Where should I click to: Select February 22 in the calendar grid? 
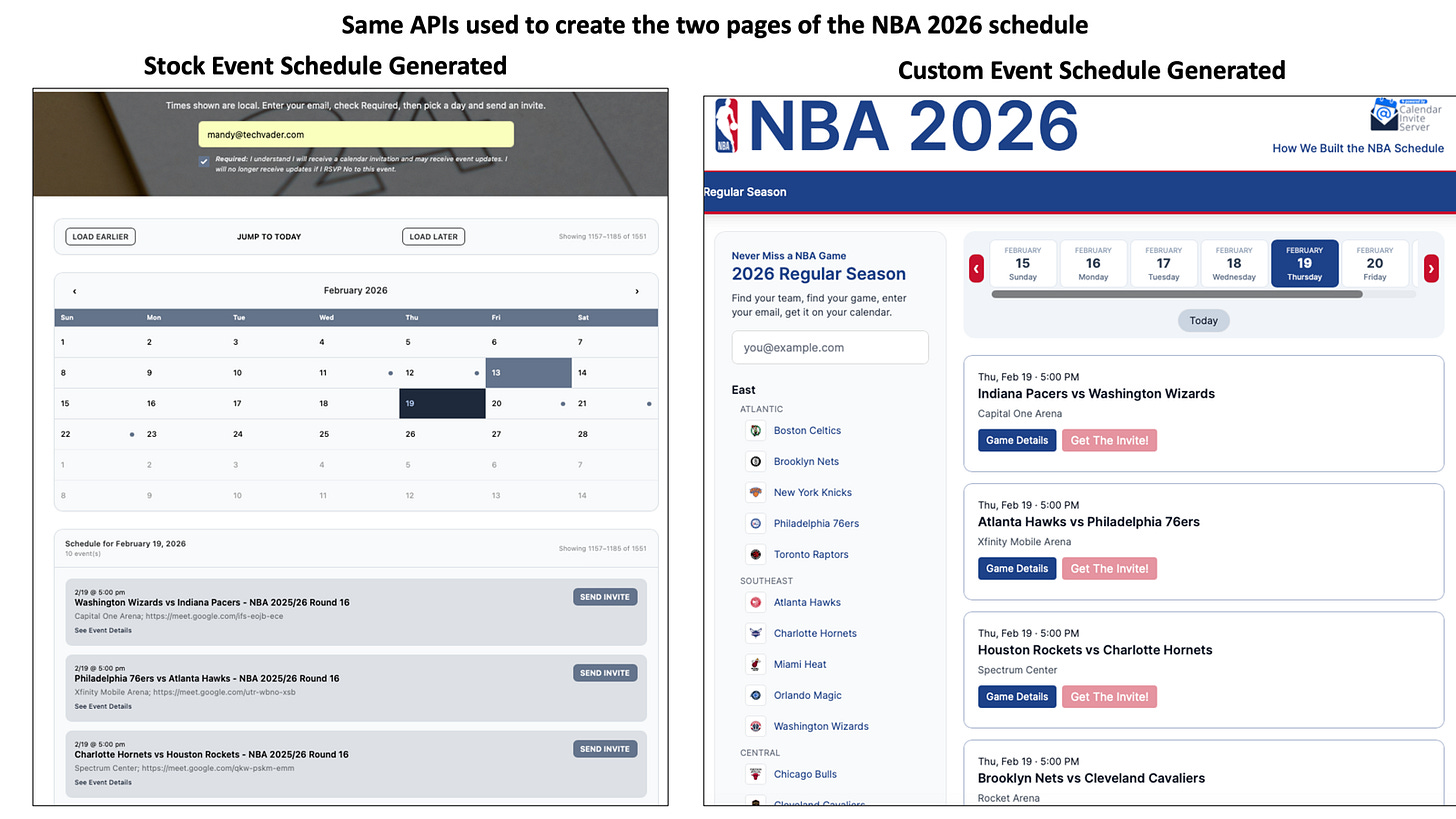(97, 435)
